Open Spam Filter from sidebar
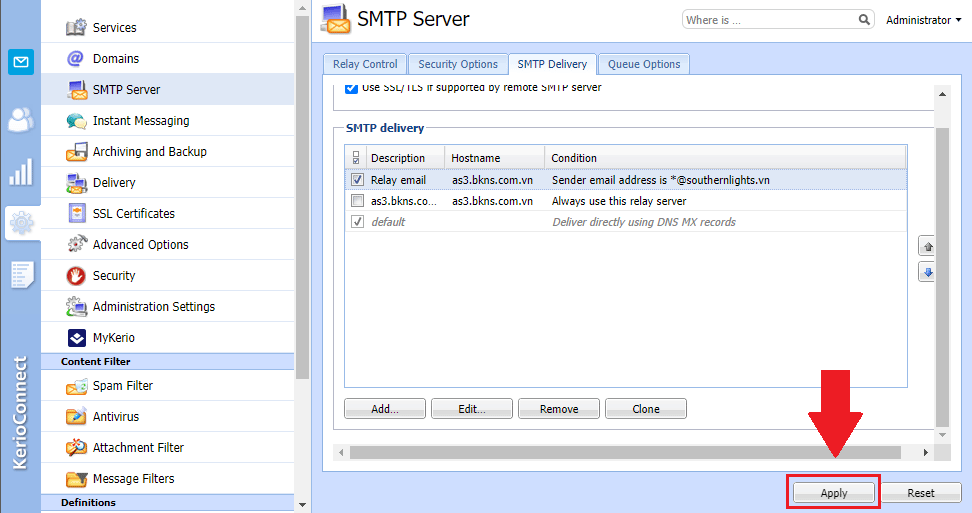972x513 pixels. (x=122, y=386)
